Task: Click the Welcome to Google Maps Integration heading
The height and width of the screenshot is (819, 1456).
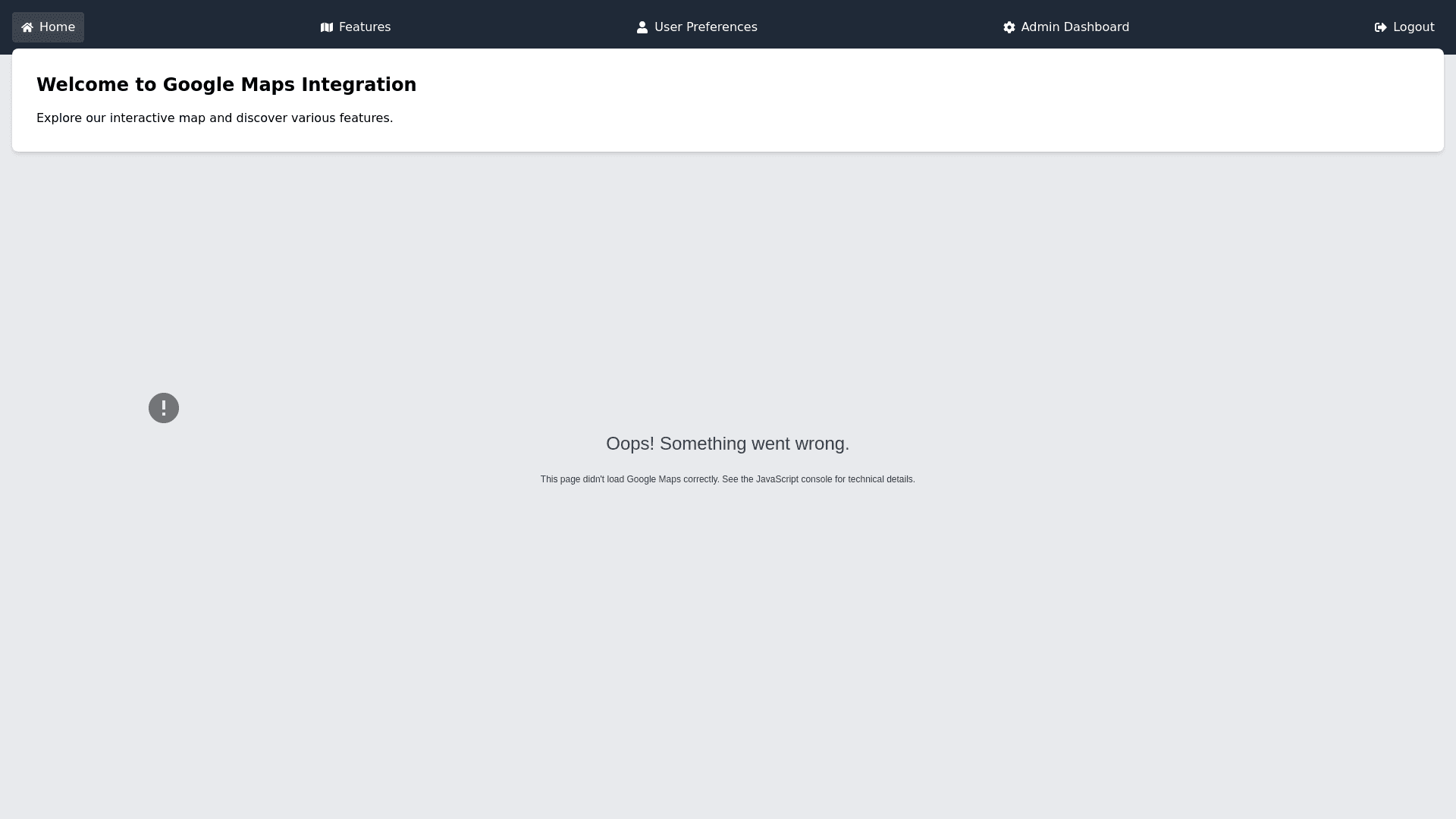Action: [x=226, y=85]
